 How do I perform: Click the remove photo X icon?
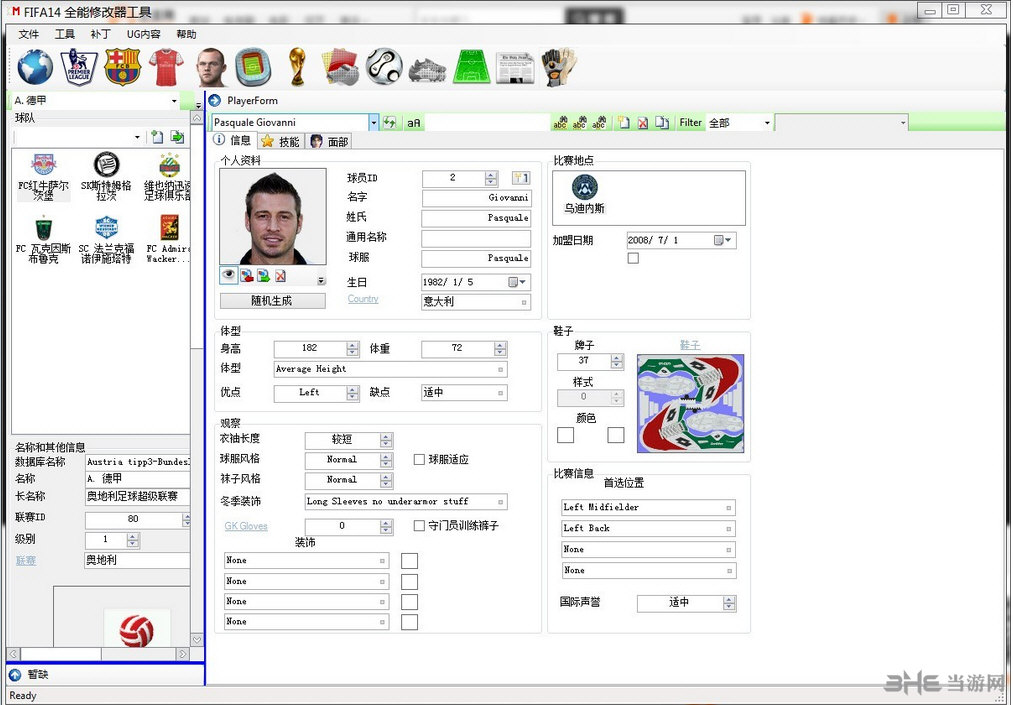[280, 276]
